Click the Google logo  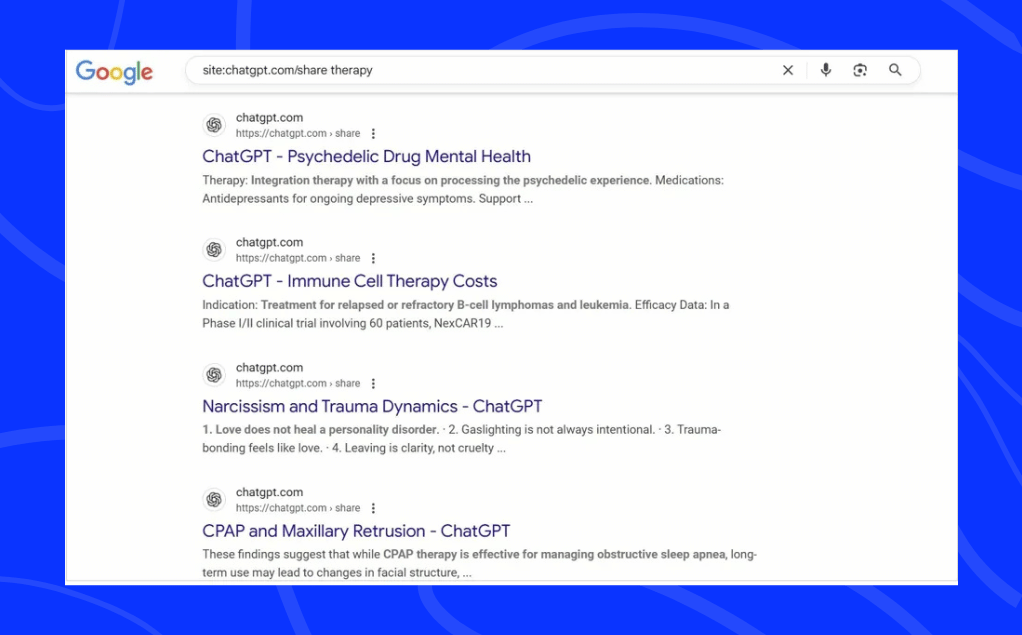[x=114, y=72]
